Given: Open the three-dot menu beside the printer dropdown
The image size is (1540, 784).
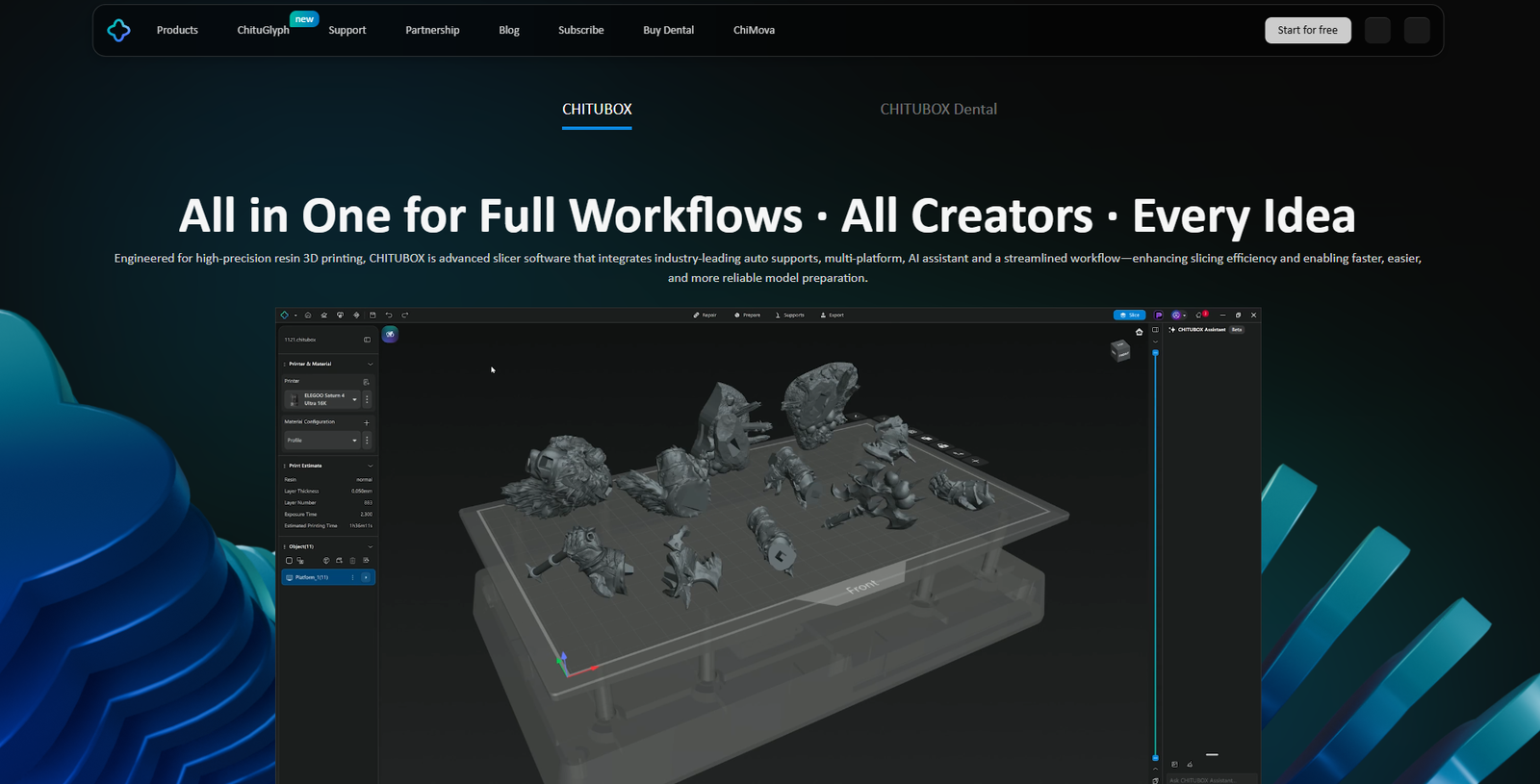Looking at the screenshot, I should (367, 399).
